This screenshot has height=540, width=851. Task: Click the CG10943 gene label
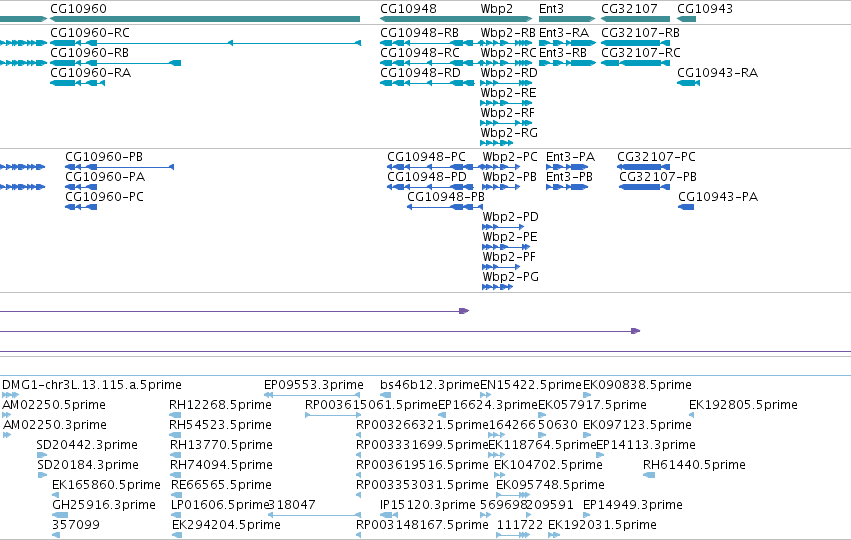[704, 9]
